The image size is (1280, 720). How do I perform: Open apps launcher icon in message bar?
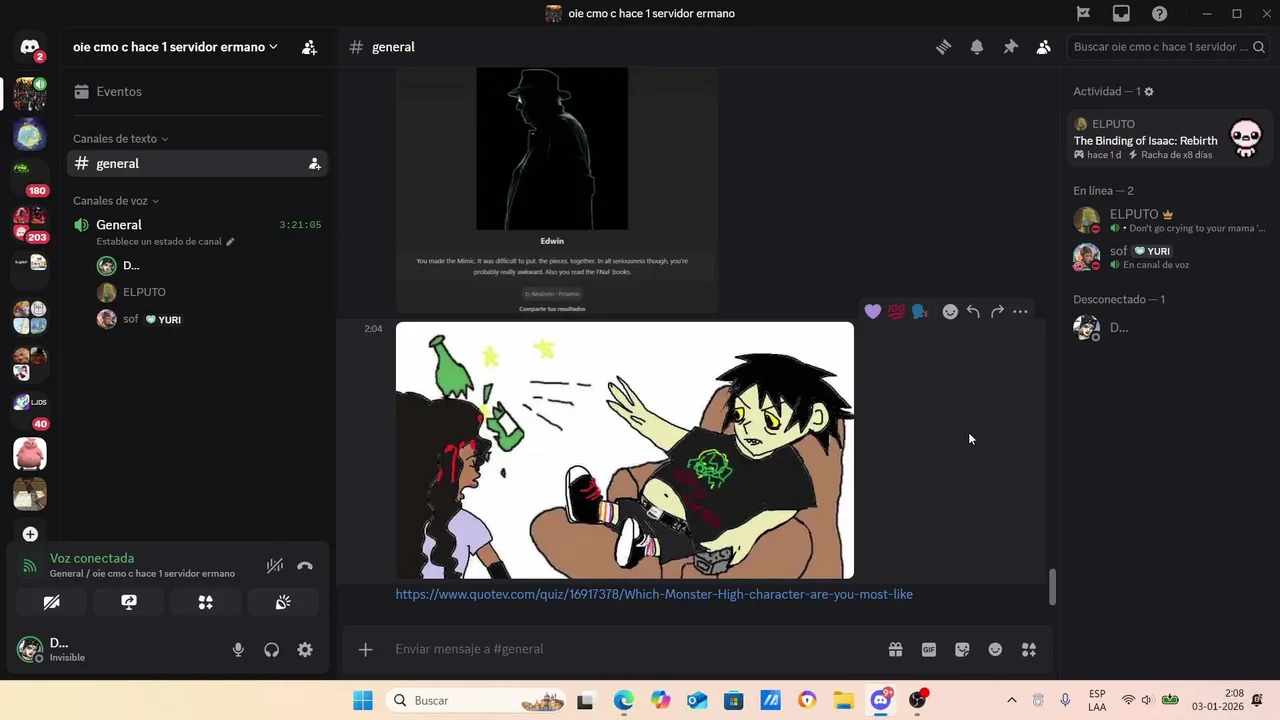tap(1029, 649)
